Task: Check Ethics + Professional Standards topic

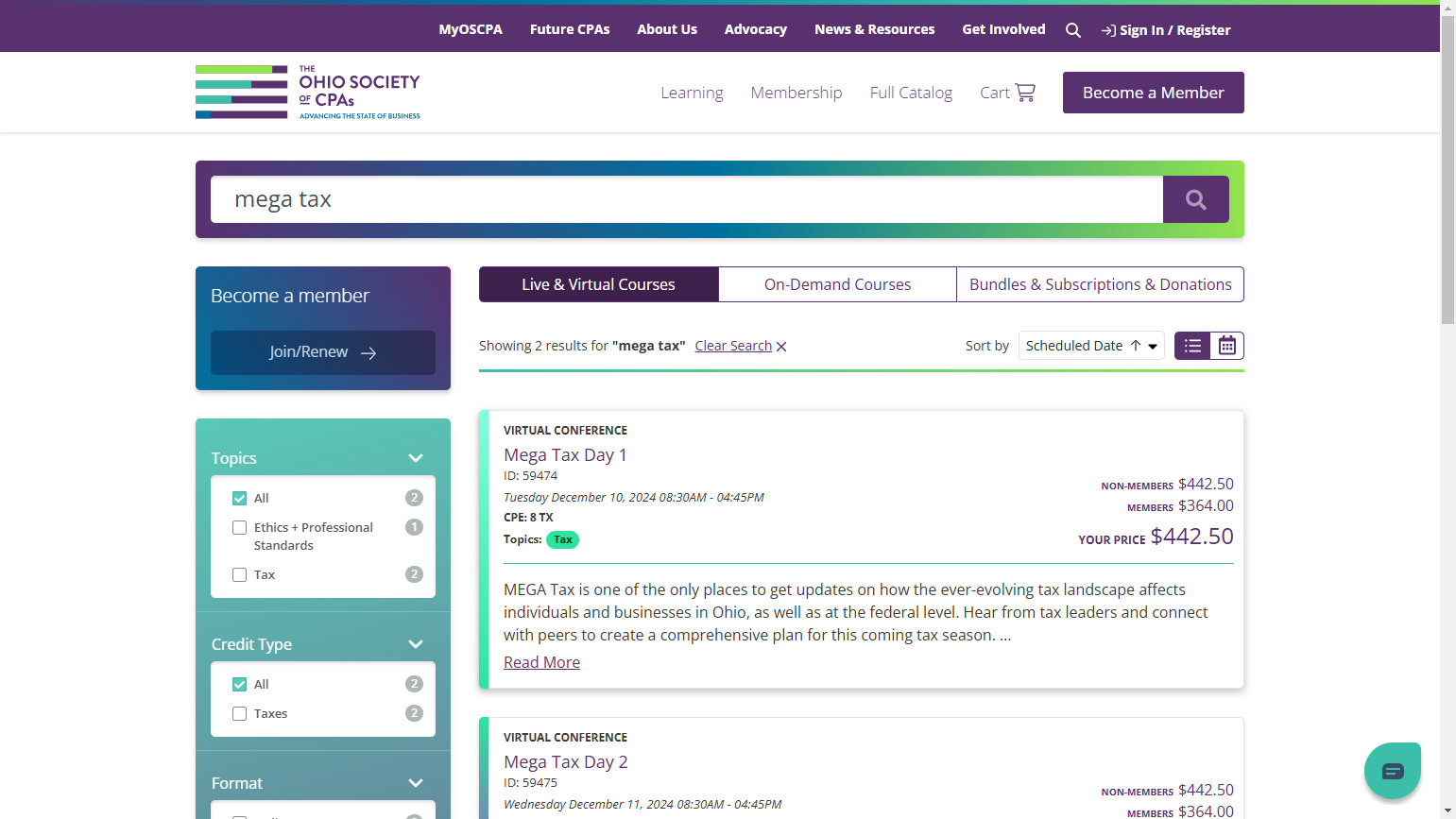Action: pyautogui.click(x=240, y=527)
